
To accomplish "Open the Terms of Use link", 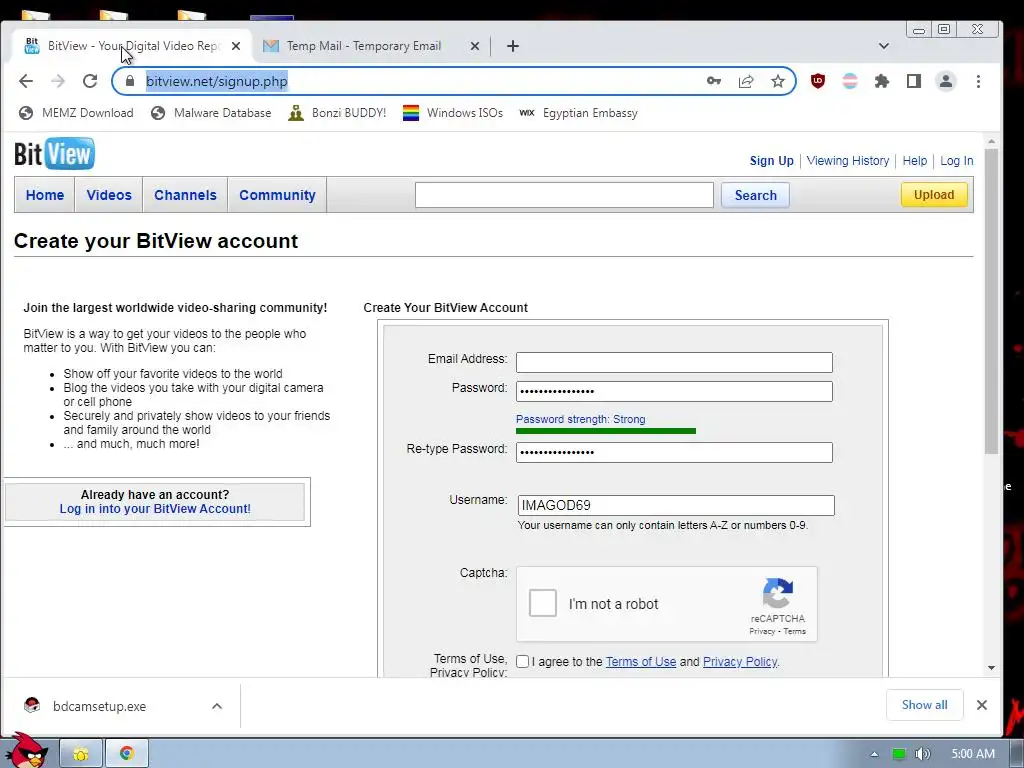I will (x=641, y=662).
